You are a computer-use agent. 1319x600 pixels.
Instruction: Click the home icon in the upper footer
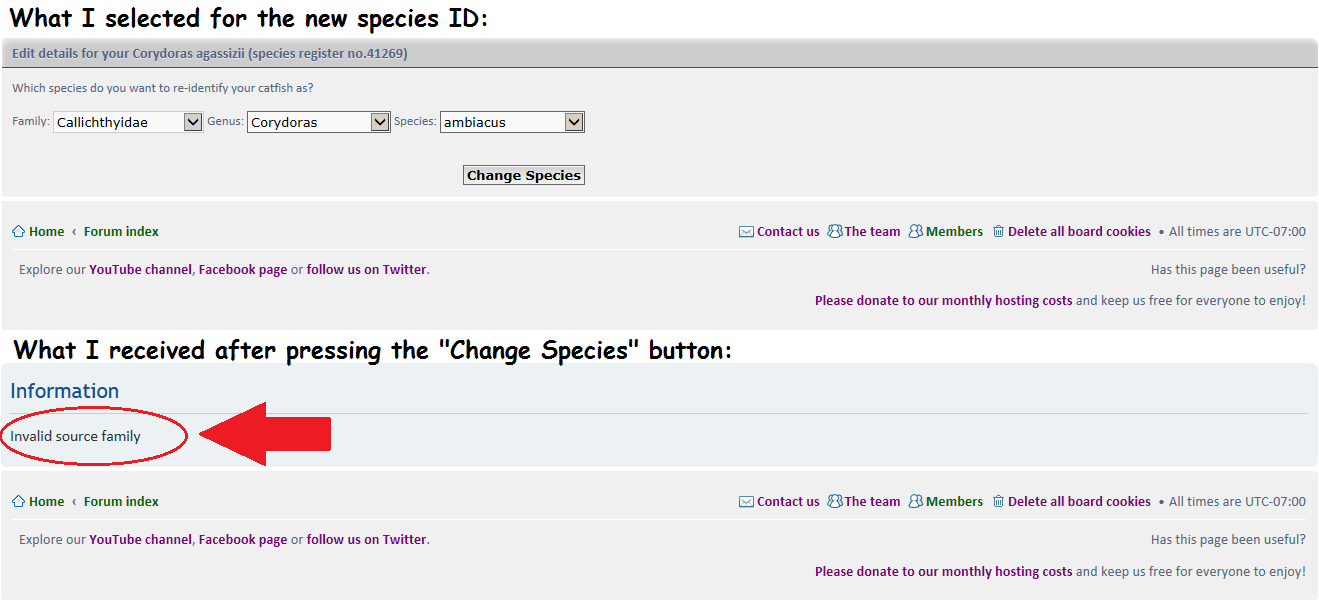(x=18, y=231)
